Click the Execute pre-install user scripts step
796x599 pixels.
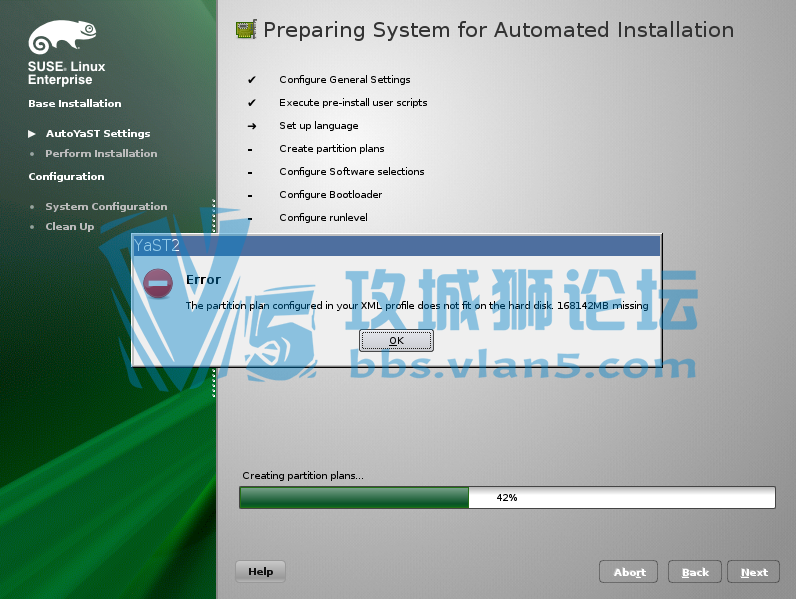coord(353,103)
